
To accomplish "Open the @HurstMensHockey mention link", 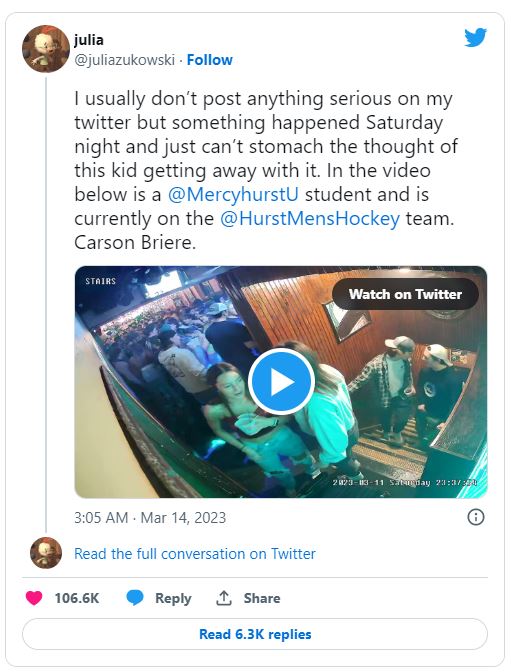I will [x=310, y=219].
